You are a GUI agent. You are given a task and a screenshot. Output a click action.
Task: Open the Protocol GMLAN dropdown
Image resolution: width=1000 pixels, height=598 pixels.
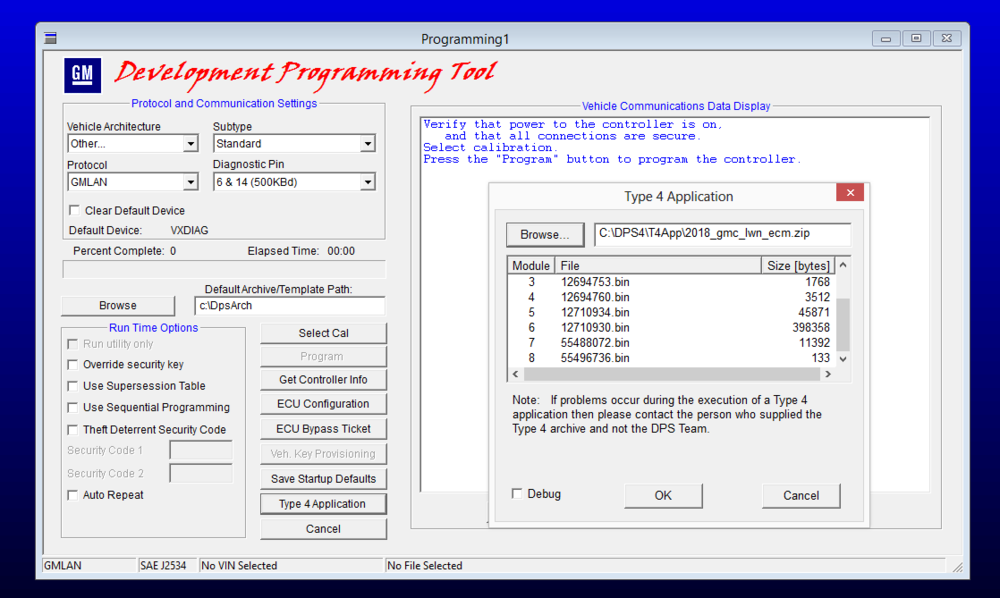coord(190,182)
